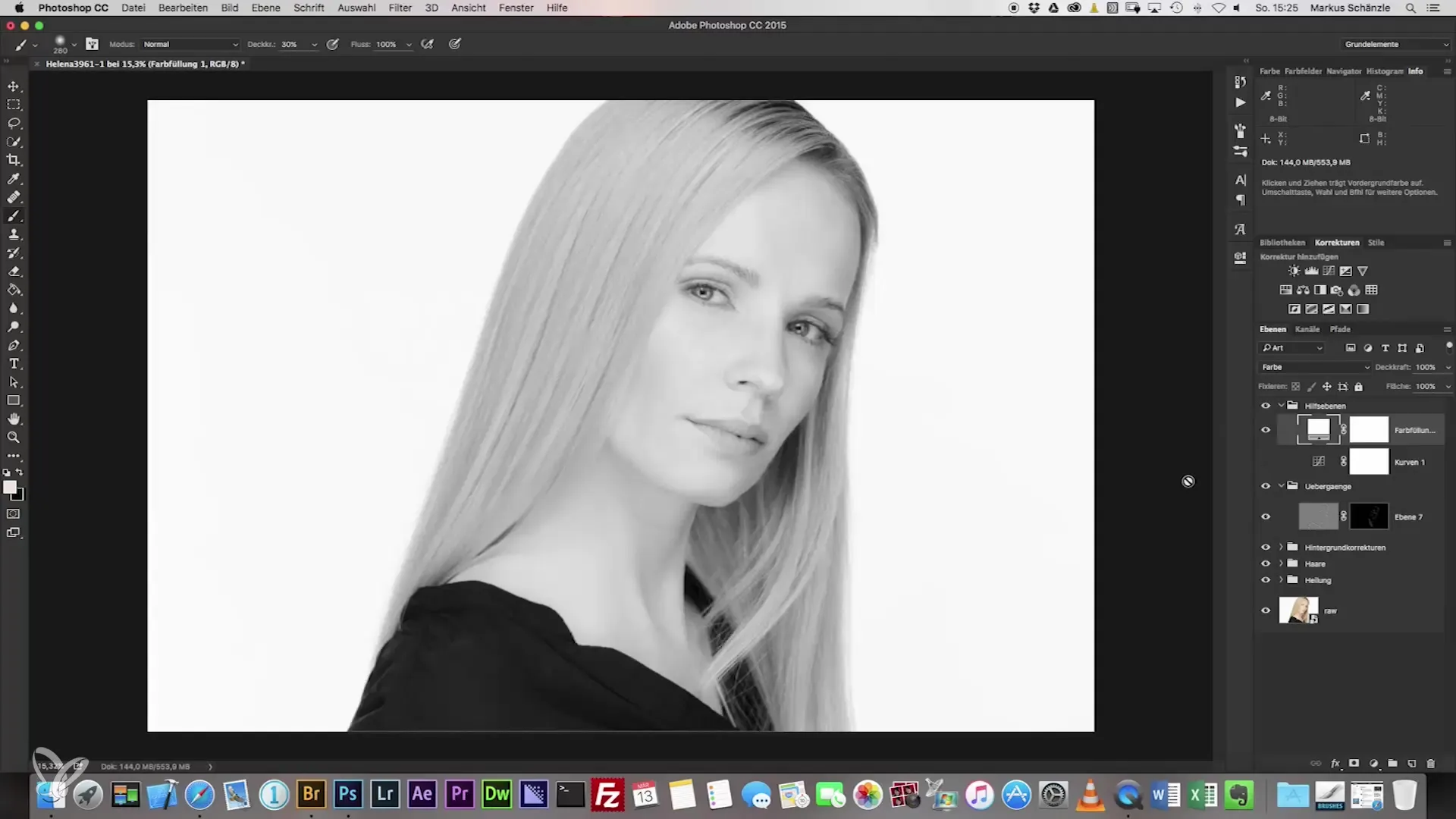Viewport: 1456px width, 819px height.
Task: Select the Hand tool
Action: 14,419
